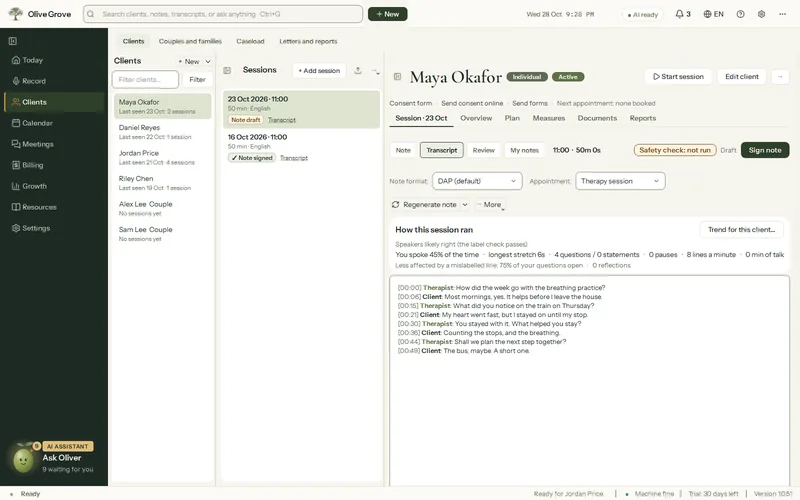Toggle sessions panel collapse icon
The image size is (800, 500).
pyautogui.click(x=227, y=70)
